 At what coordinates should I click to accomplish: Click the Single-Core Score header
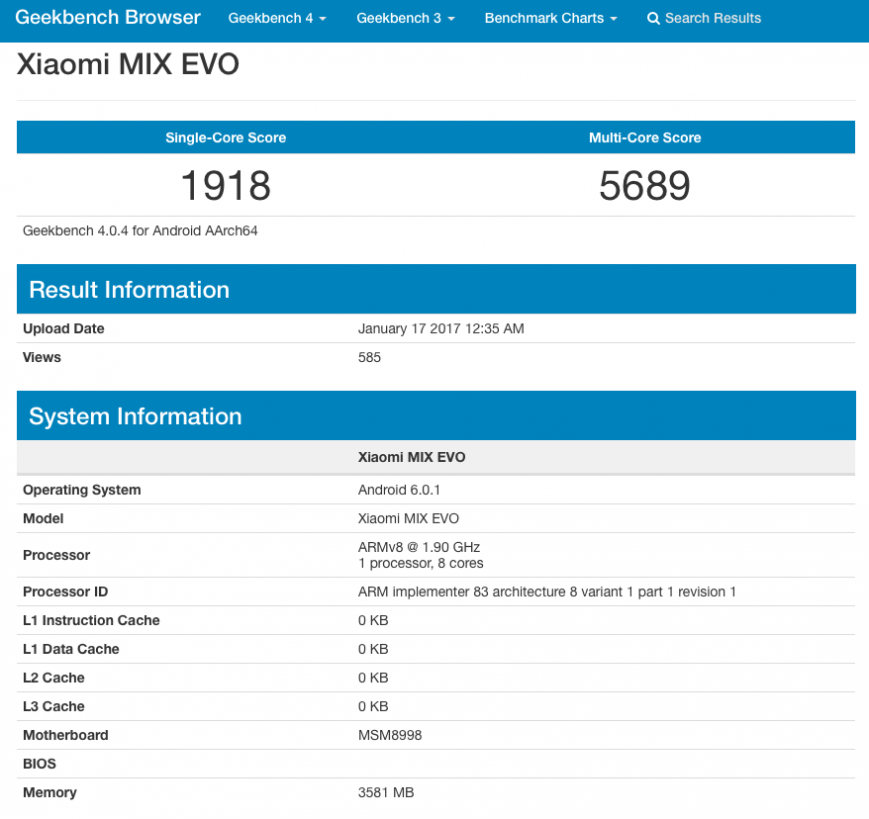click(226, 137)
